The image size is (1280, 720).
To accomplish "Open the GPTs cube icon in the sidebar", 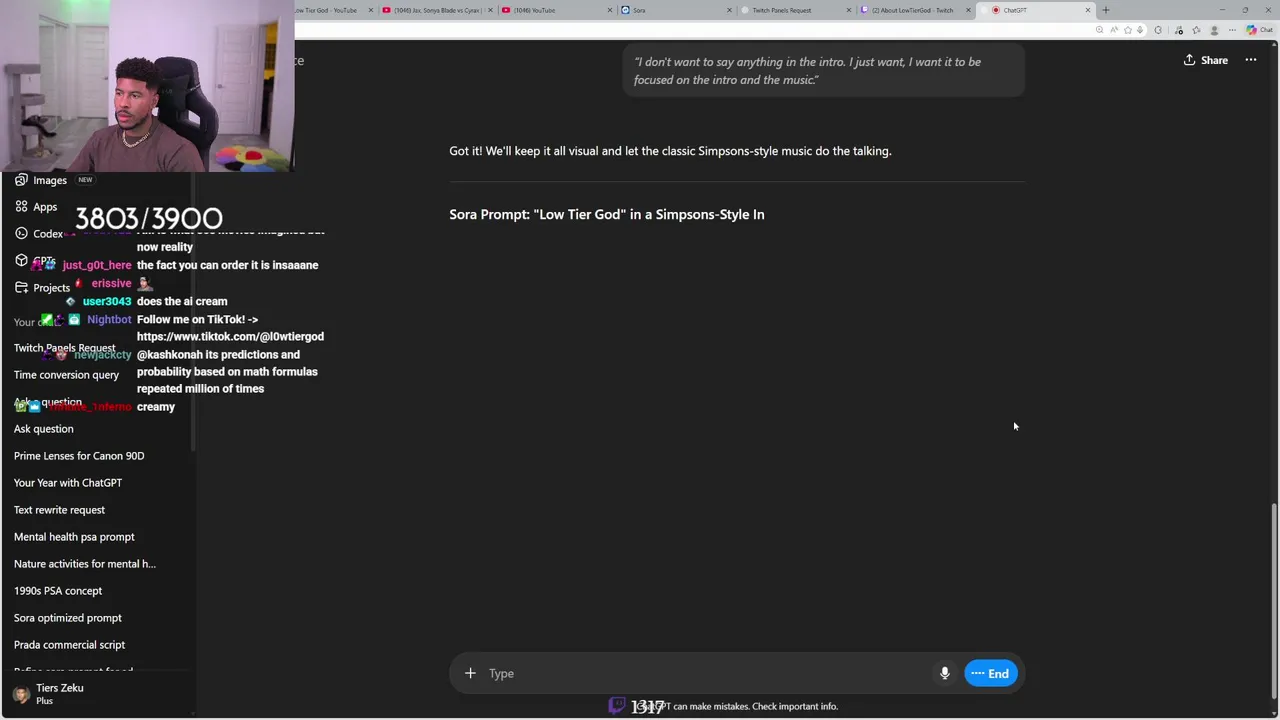I will 21,260.
